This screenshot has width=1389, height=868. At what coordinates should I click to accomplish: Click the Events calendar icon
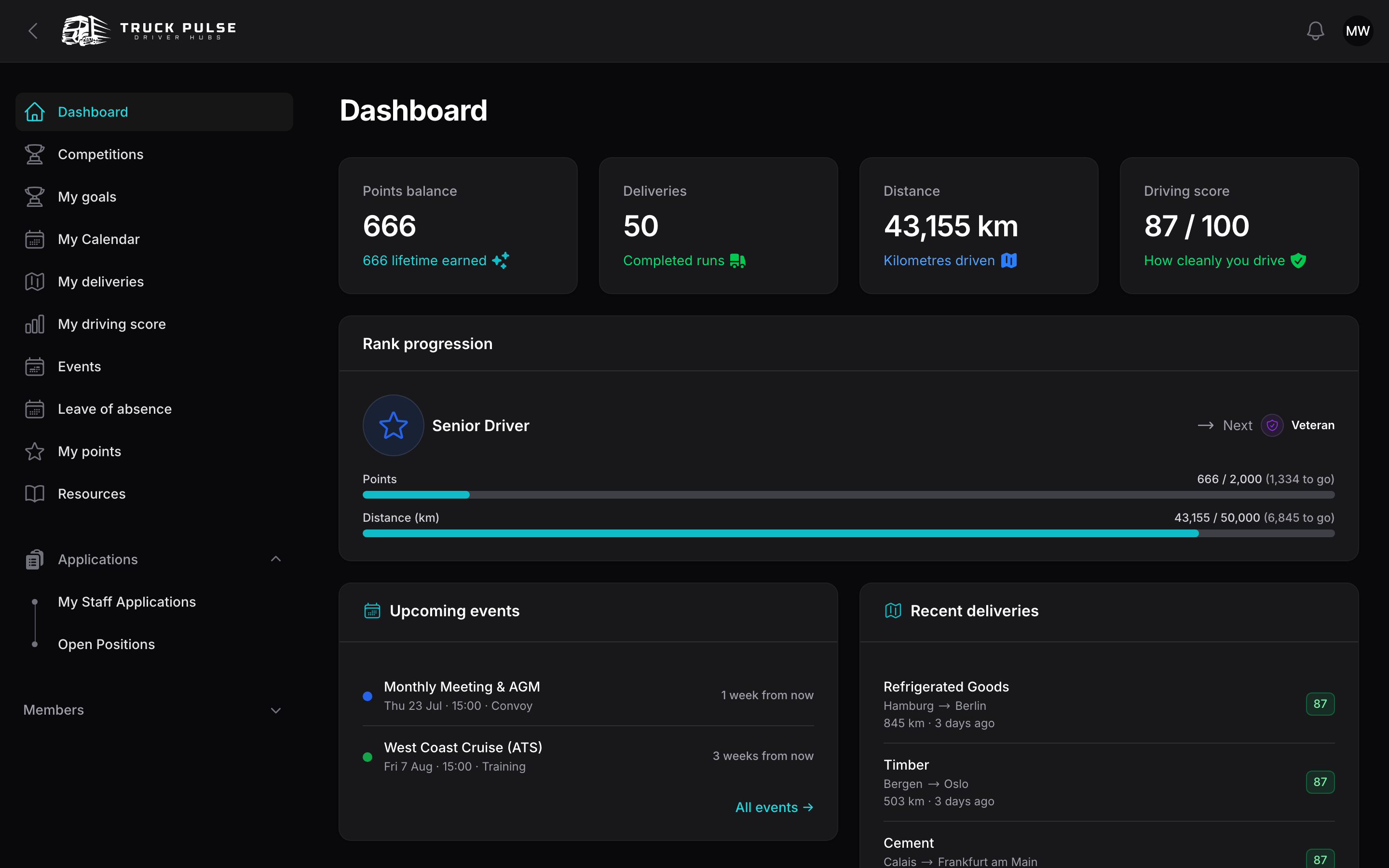35,367
